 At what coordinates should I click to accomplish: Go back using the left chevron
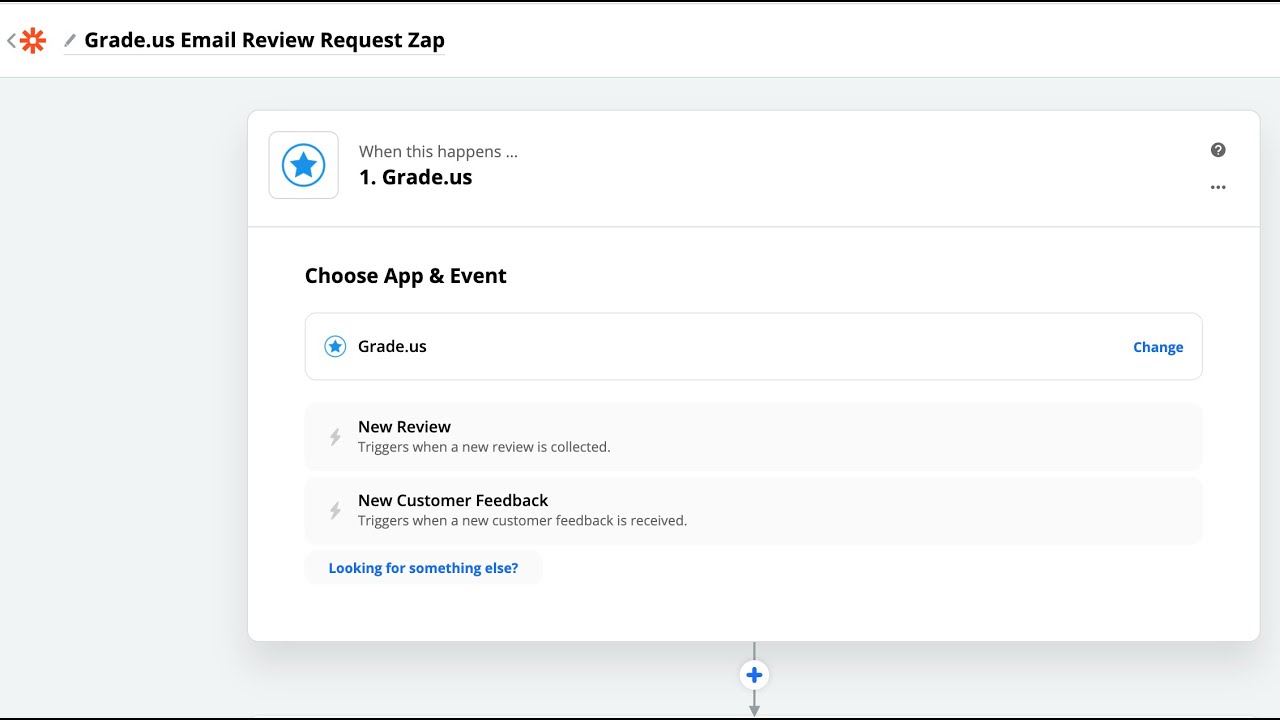coord(11,41)
